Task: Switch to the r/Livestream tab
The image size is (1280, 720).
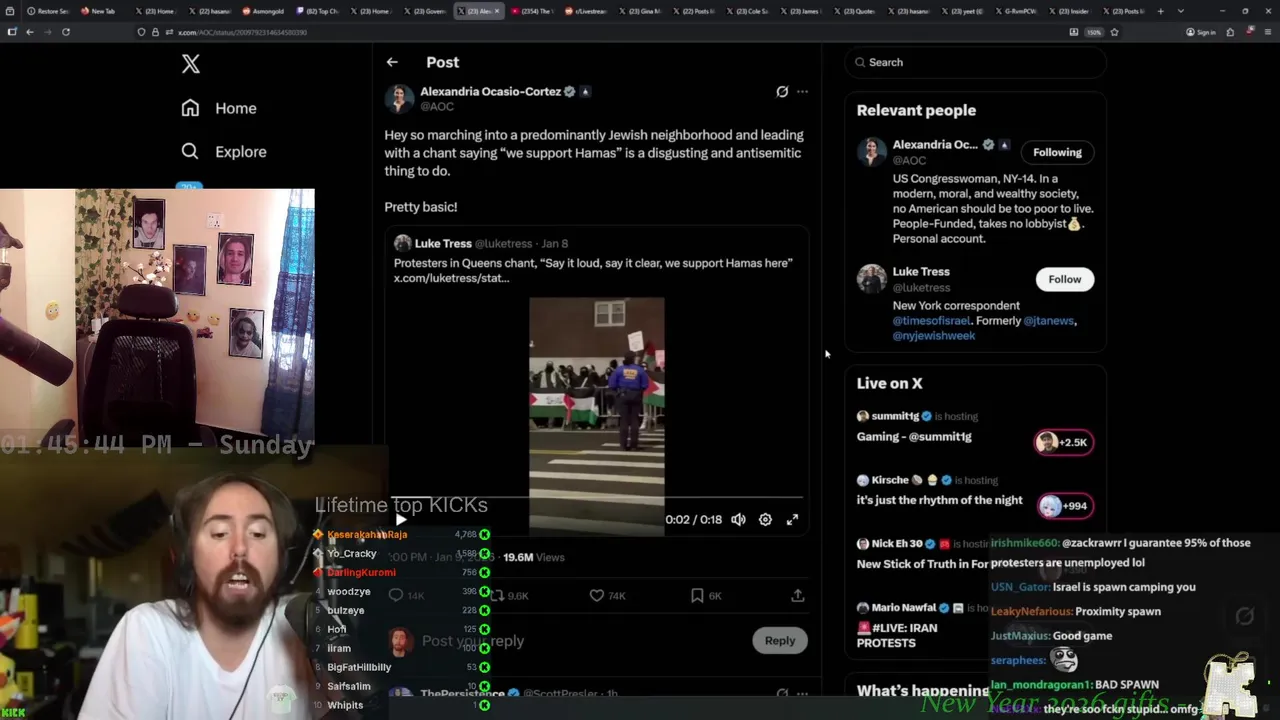Action: click(x=586, y=11)
